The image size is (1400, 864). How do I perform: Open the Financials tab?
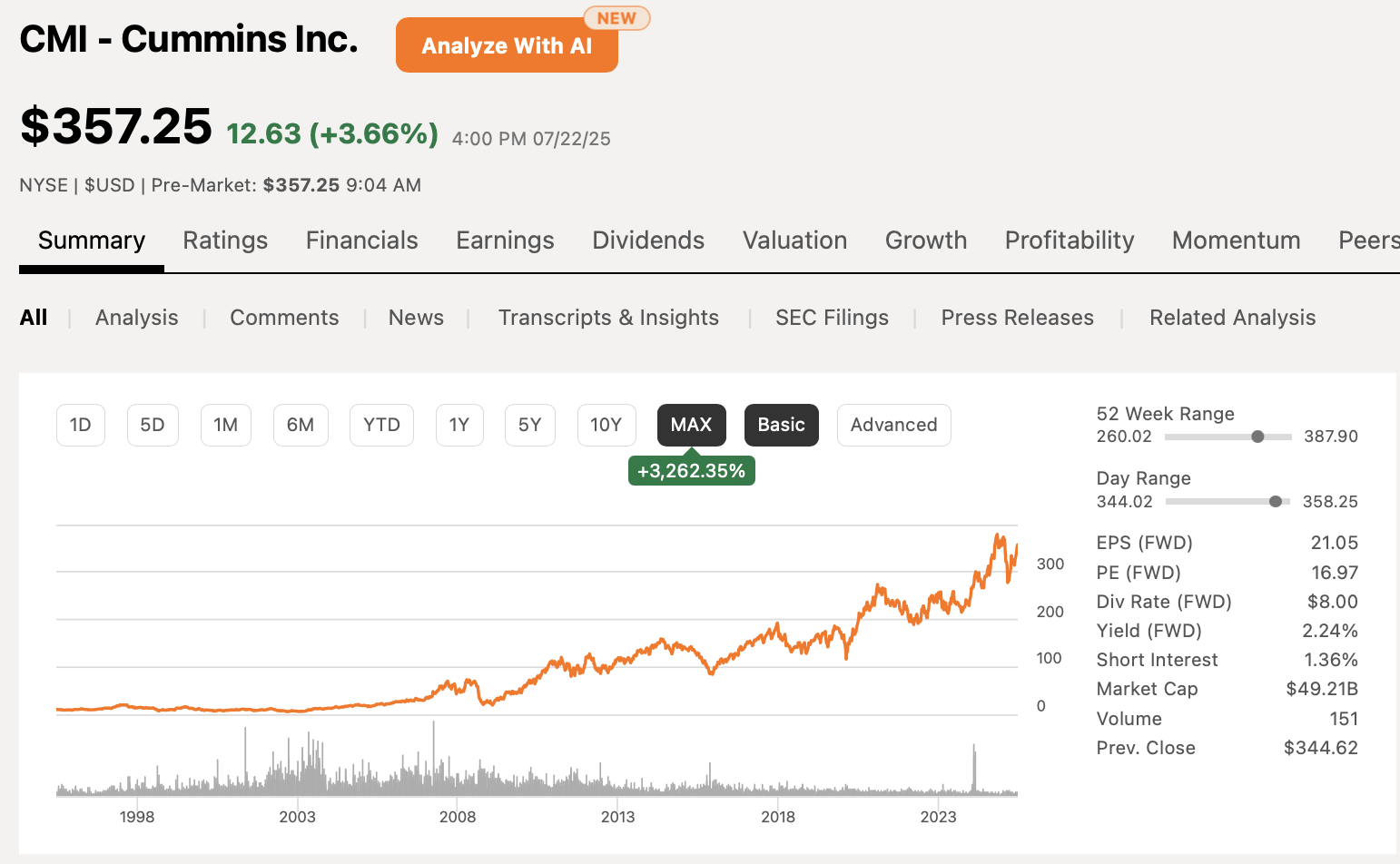click(361, 240)
